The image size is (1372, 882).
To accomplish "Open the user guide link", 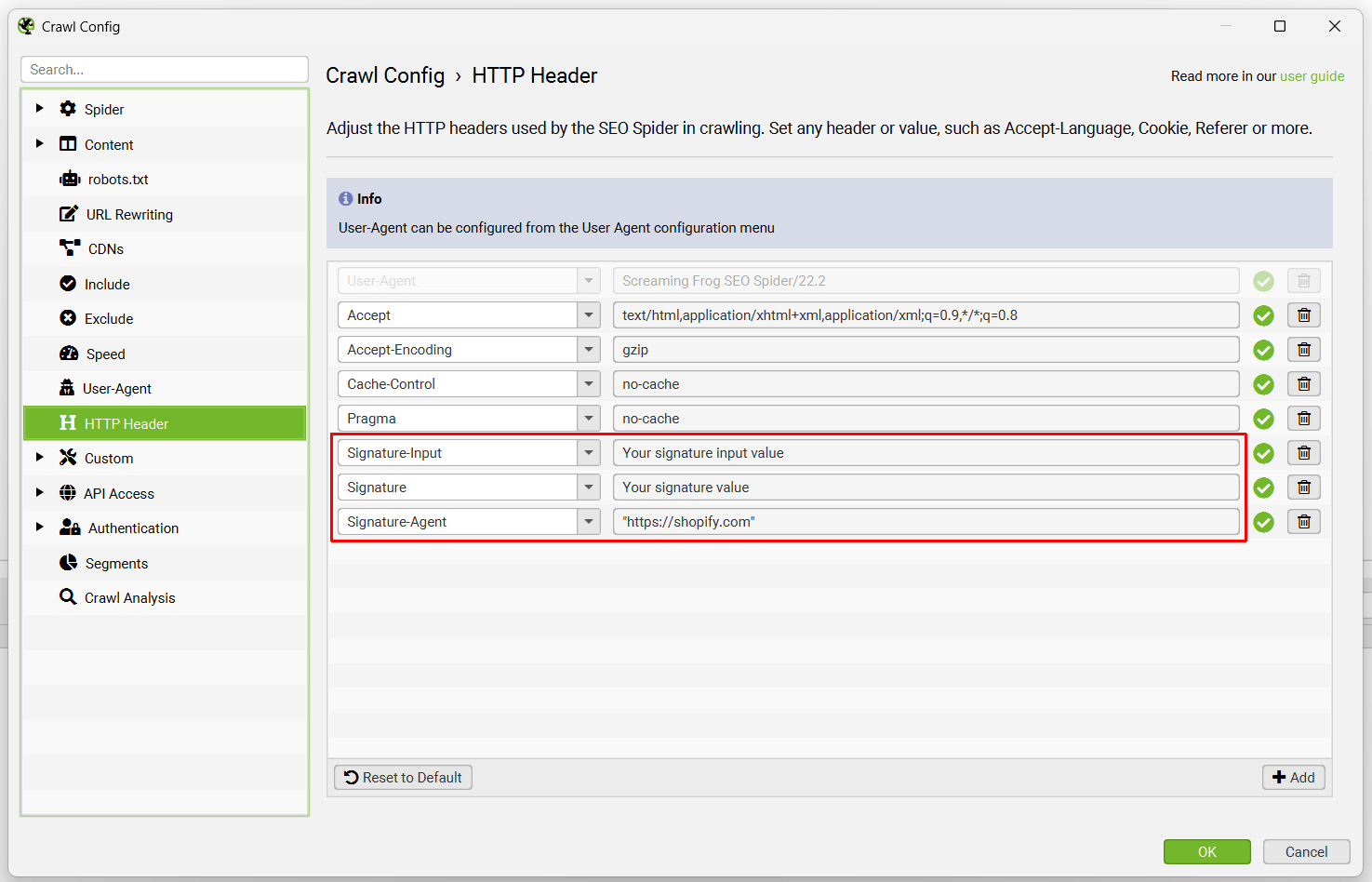I will pyautogui.click(x=1312, y=76).
